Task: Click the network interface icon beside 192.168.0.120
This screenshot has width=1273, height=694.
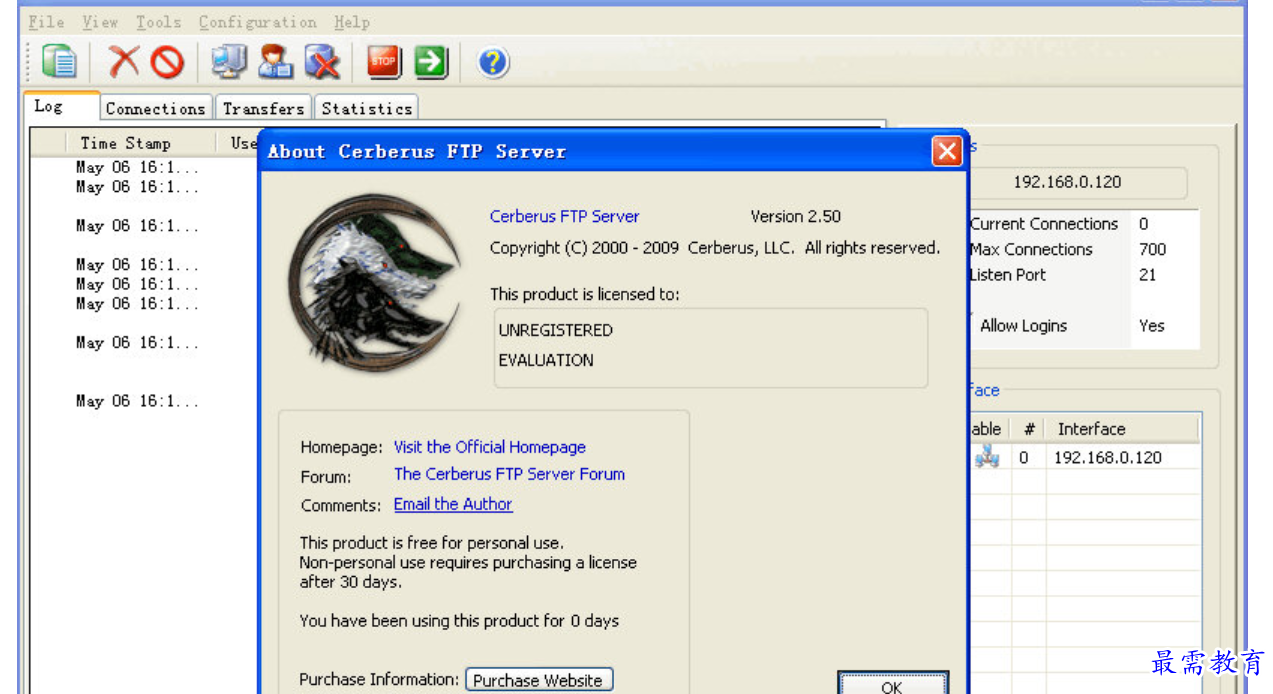Action: click(987, 457)
